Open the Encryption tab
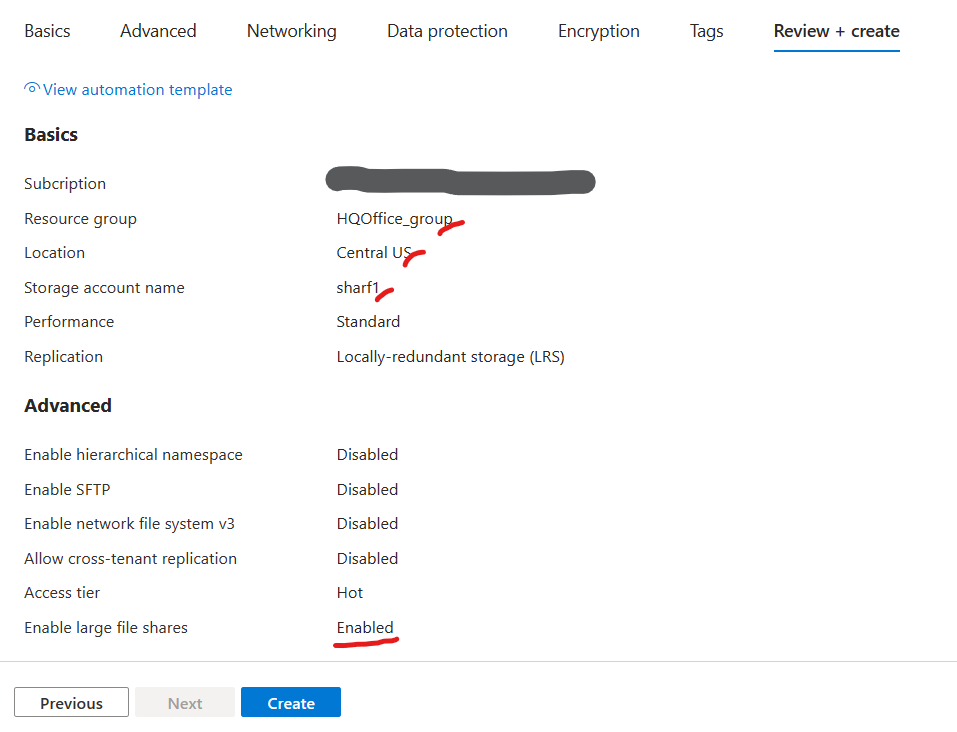 (598, 31)
